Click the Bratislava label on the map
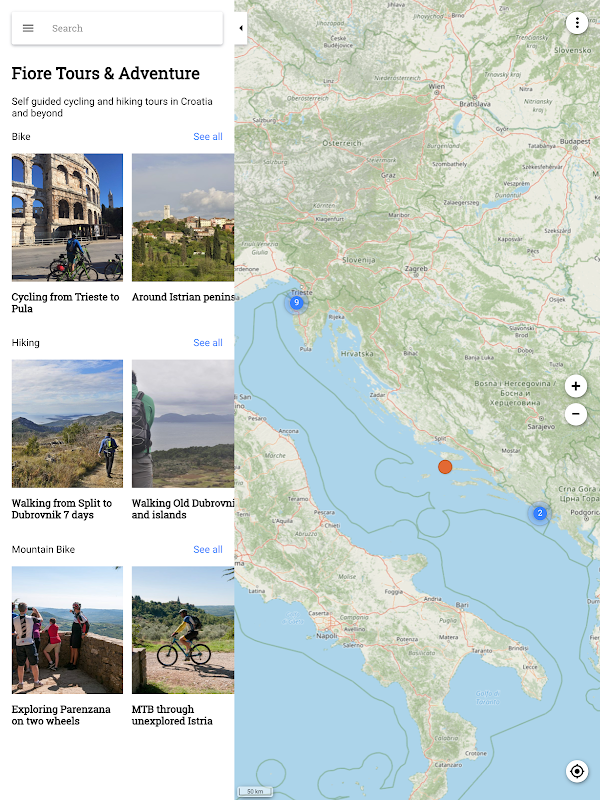The height and width of the screenshot is (800, 600). pyautogui.click(x=474, y=104)
